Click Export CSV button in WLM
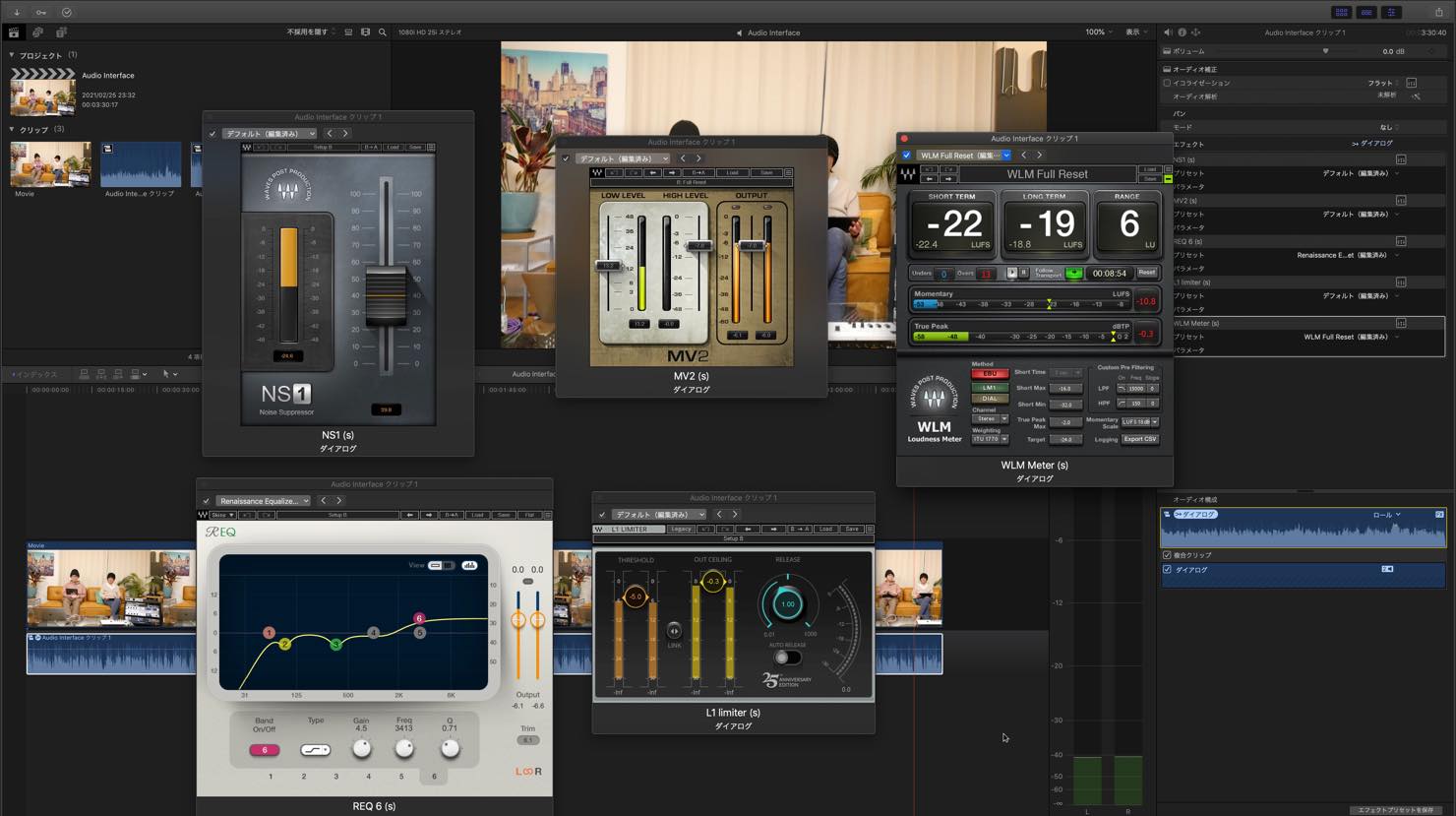 tap(1140, 439)
